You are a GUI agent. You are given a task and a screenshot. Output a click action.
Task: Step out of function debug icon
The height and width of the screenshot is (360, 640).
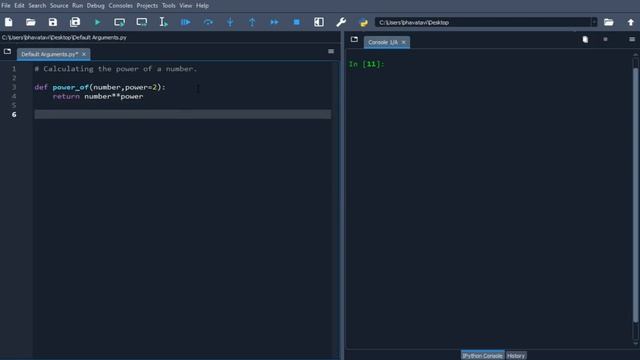(x=252, y=22)
